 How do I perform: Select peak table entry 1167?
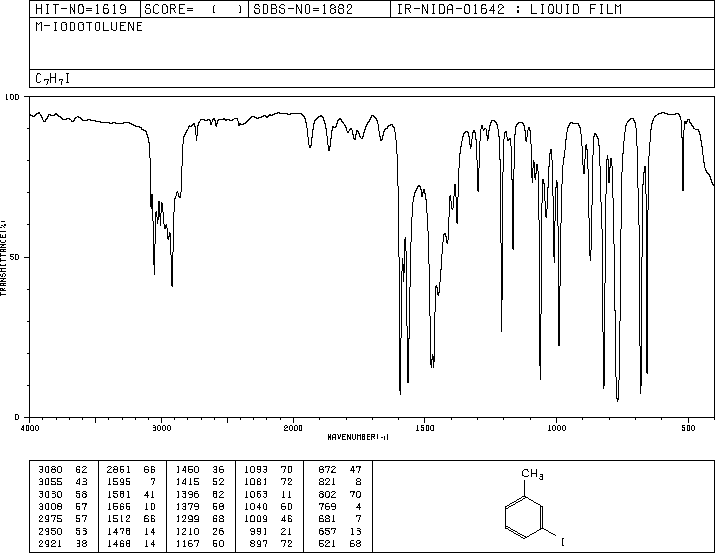(187, 543)
